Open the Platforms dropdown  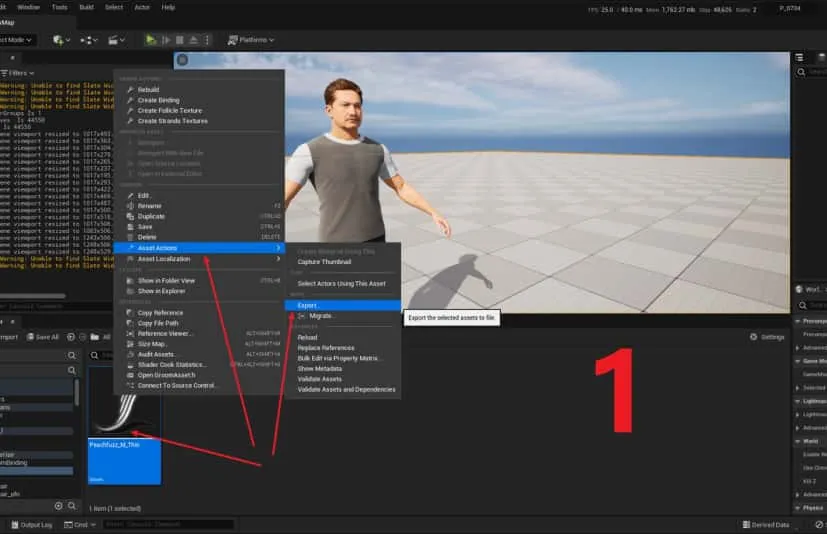pos(251,40)
